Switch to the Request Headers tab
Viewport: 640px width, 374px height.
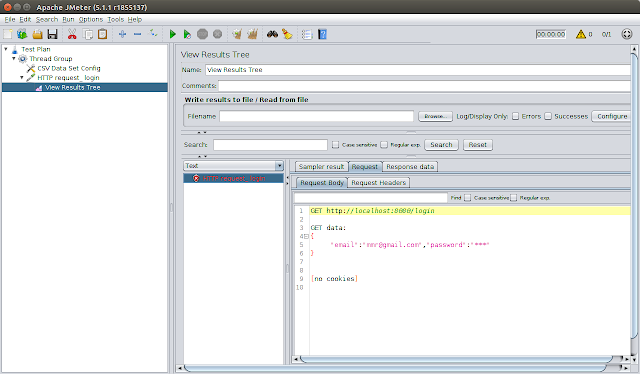click(378, 183)
